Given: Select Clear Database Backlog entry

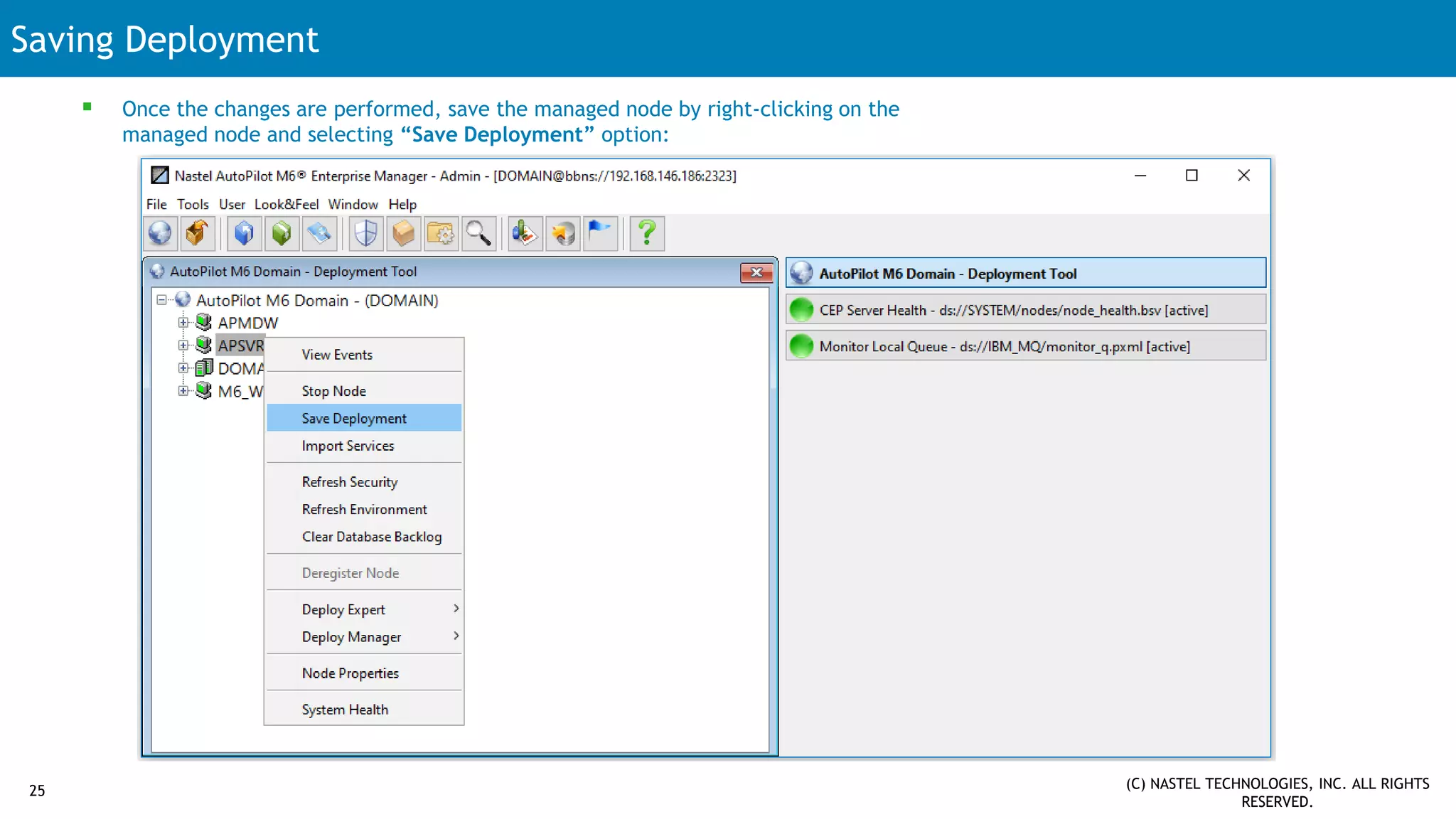Looking at the screenshot, I should [x=364, y=536].
